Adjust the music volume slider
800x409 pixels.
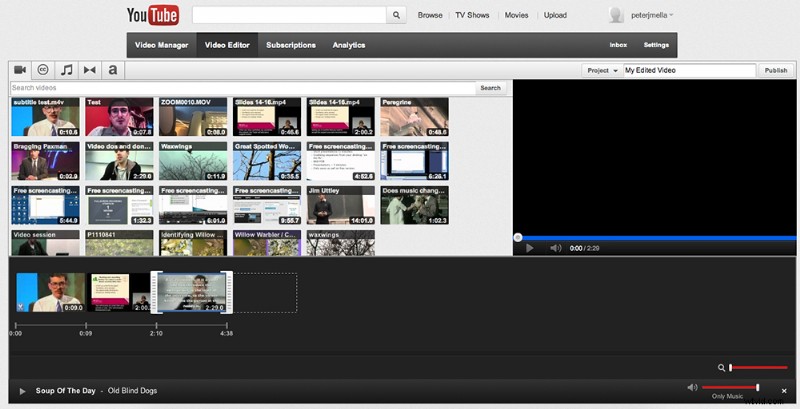731,388
